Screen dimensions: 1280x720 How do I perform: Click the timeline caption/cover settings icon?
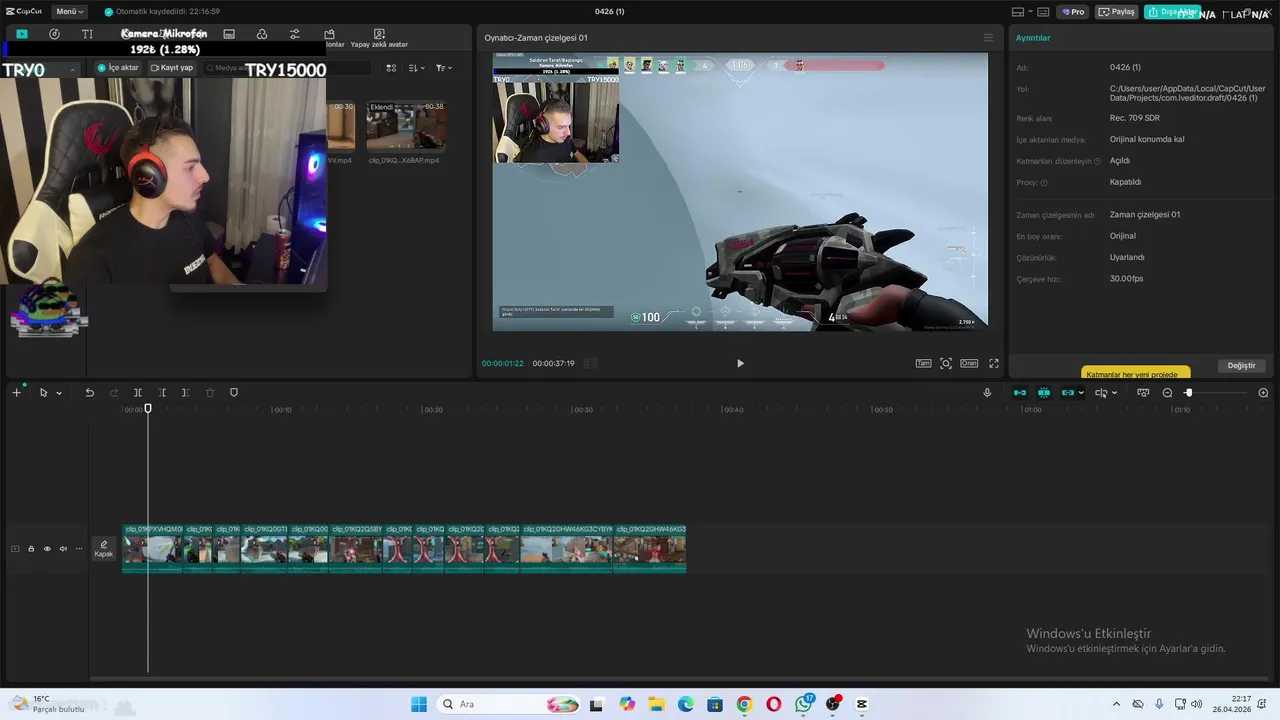pyautogui.click(x=1143, y=393)
